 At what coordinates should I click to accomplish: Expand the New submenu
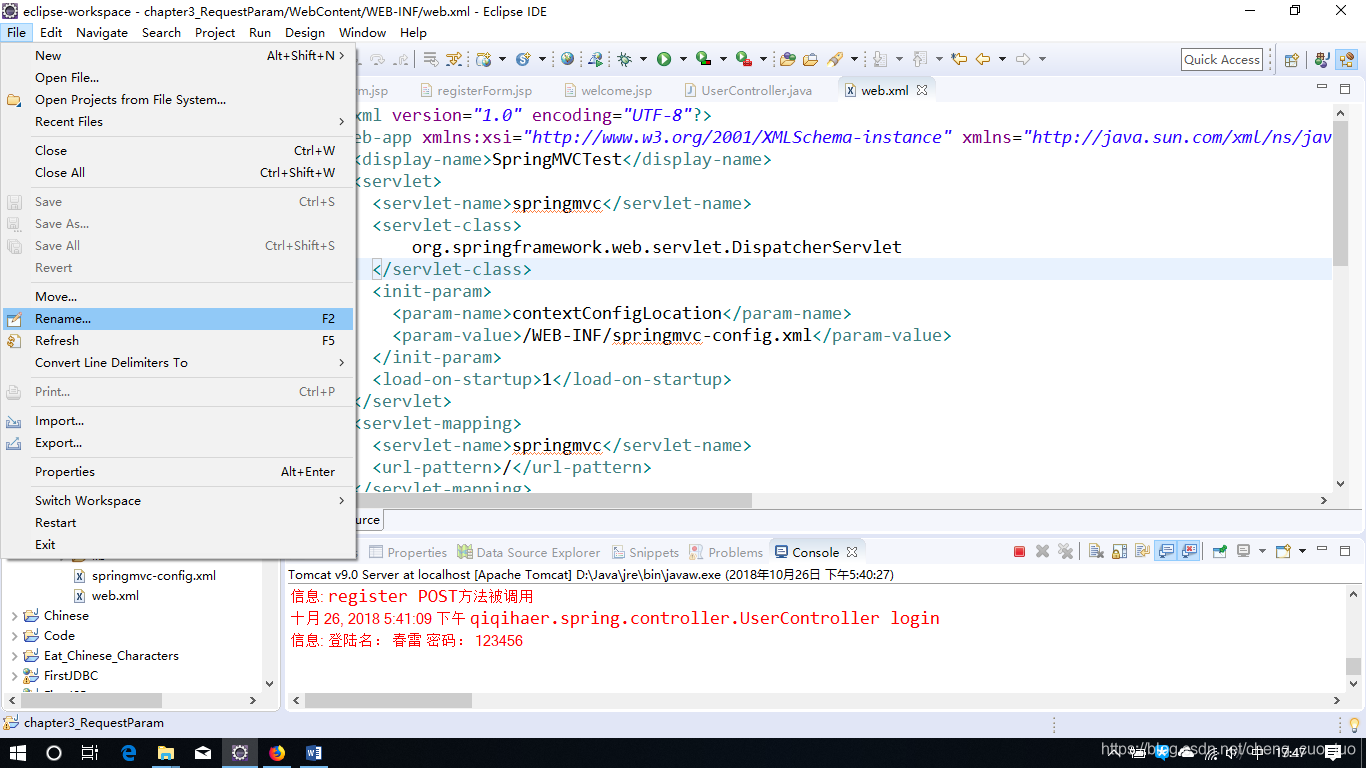[x=178, y=56]
